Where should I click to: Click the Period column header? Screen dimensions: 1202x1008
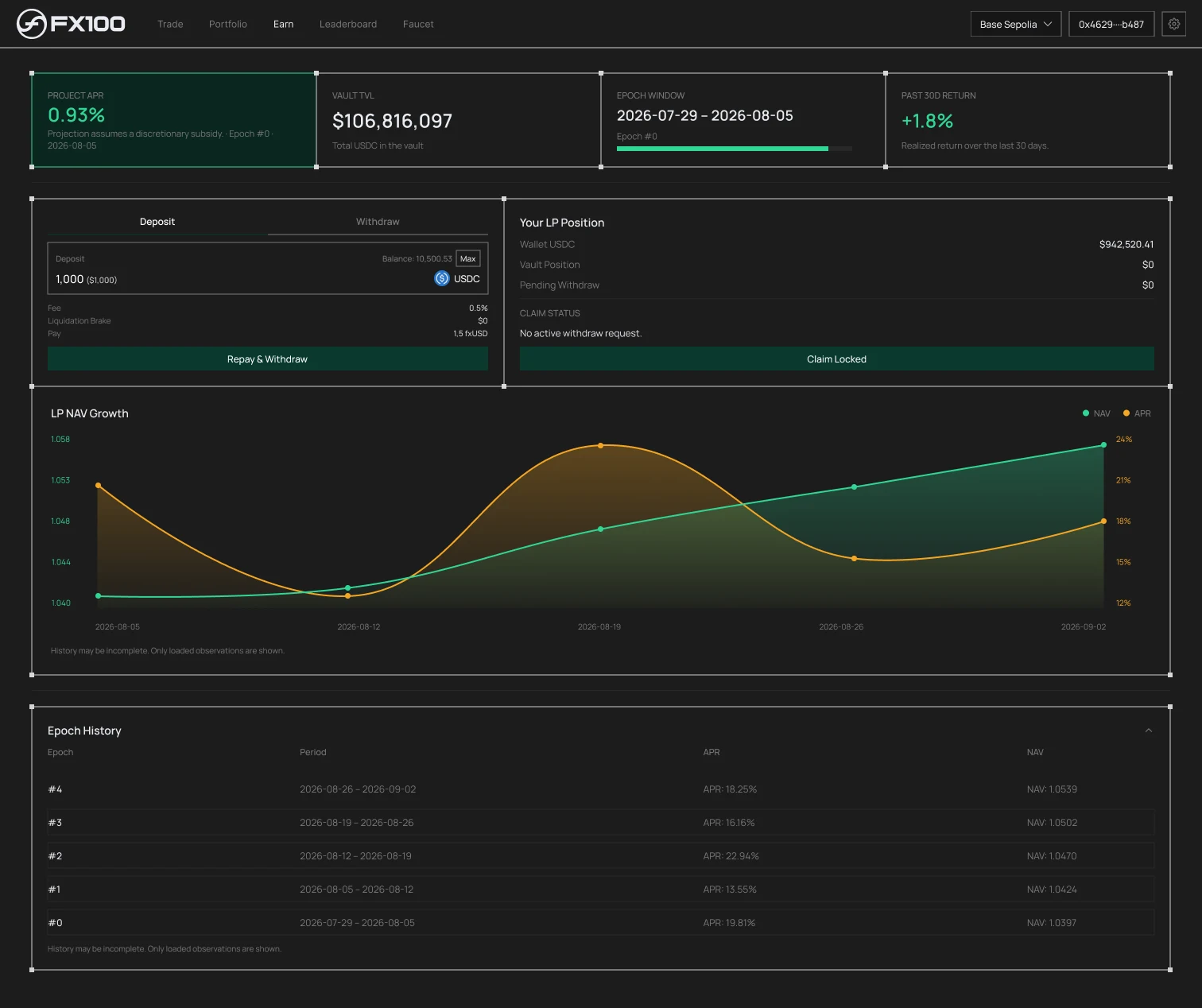coord(313,752)
